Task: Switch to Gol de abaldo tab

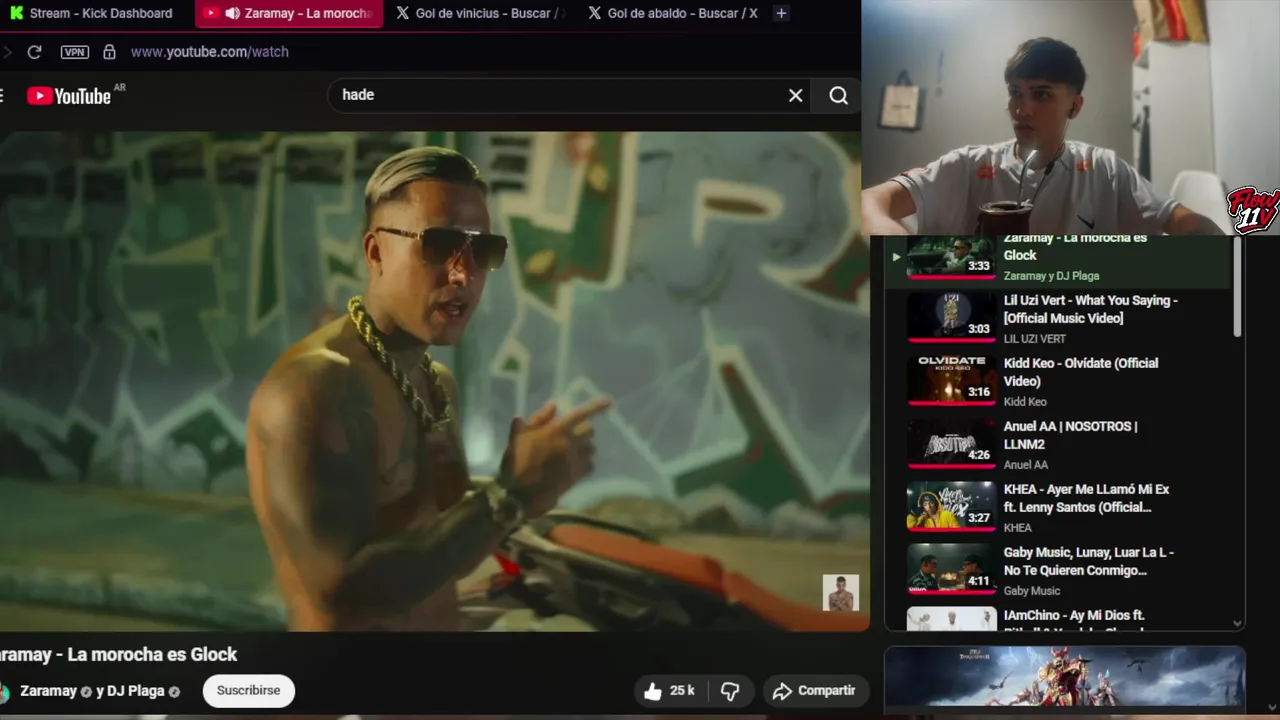Action: click(x=672, y=13)
